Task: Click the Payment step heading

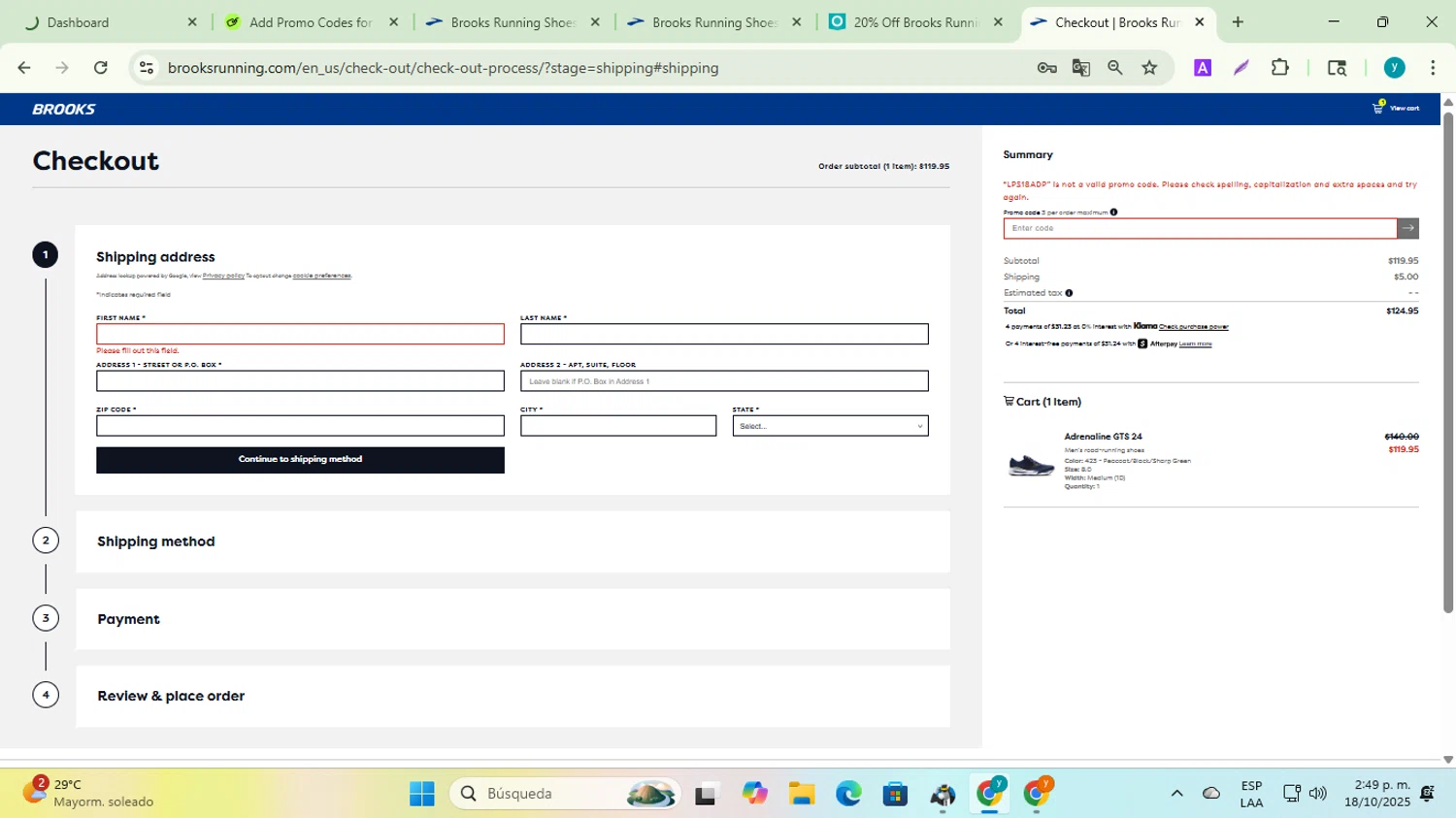Action: [128, 619]
